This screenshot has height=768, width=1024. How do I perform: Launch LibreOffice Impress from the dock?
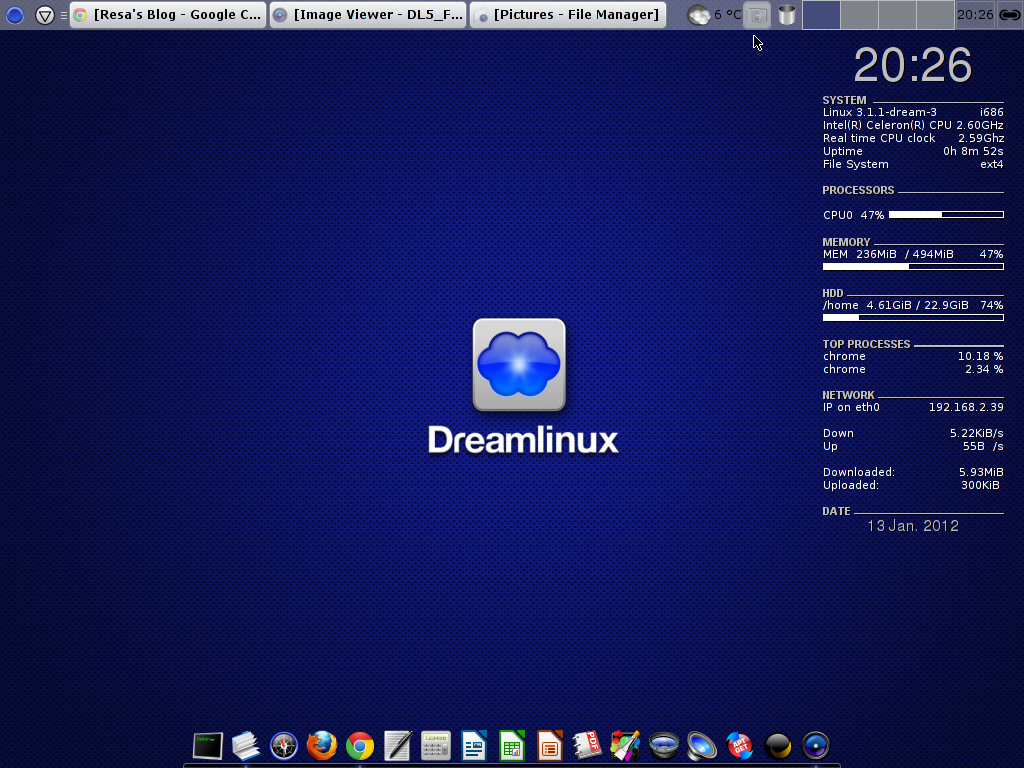[550, 746]
